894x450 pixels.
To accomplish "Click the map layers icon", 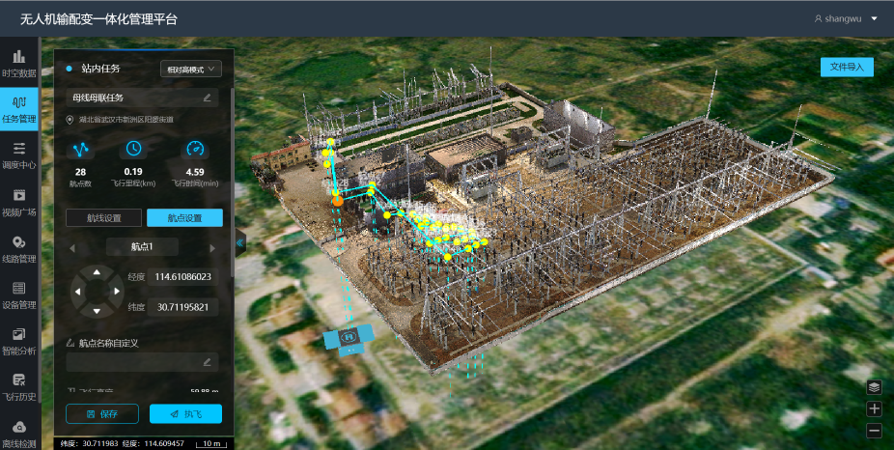I will click(x=874, y=387).
